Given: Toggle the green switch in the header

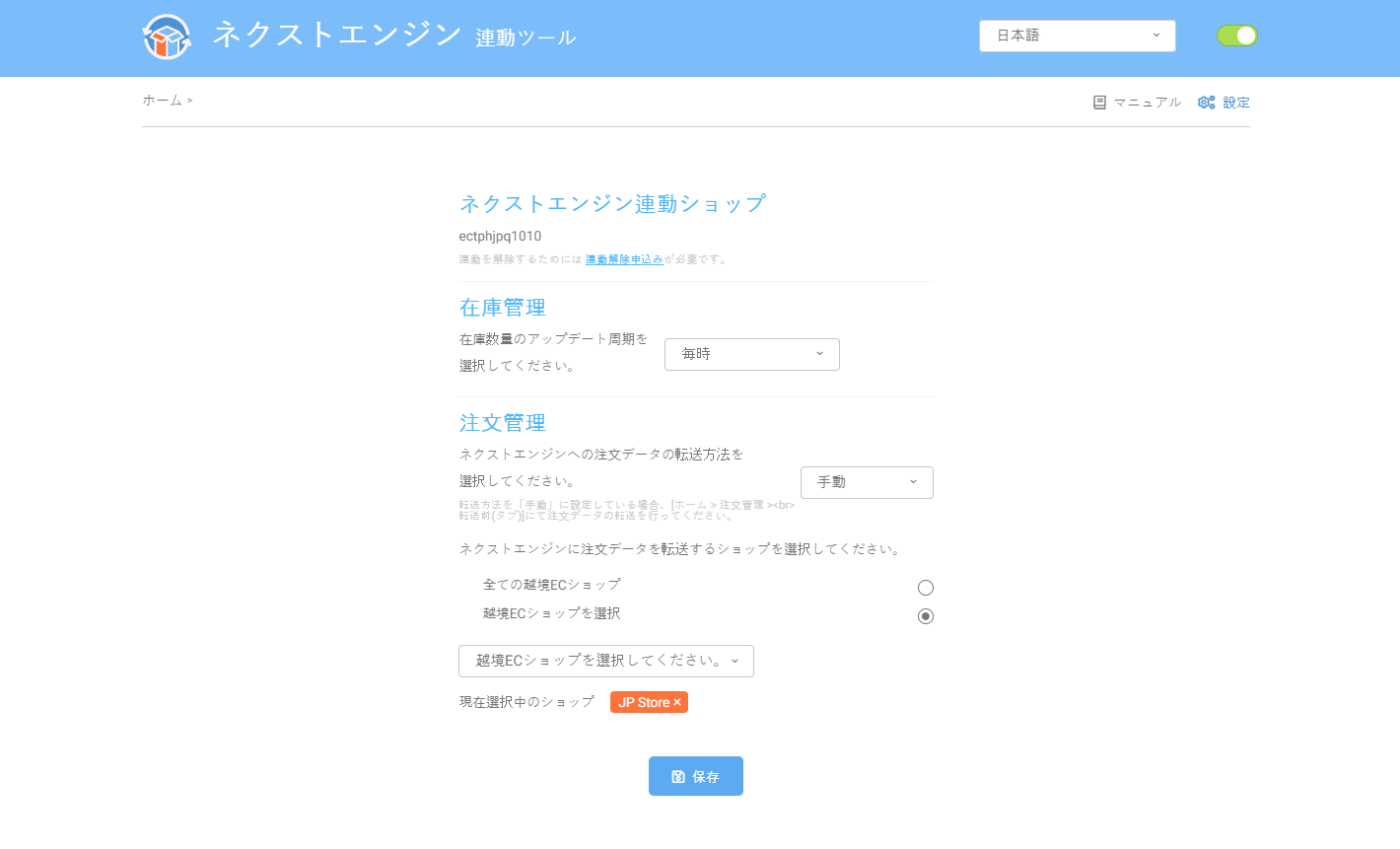Looking at the screenshot, I should tap(1237, 35).
